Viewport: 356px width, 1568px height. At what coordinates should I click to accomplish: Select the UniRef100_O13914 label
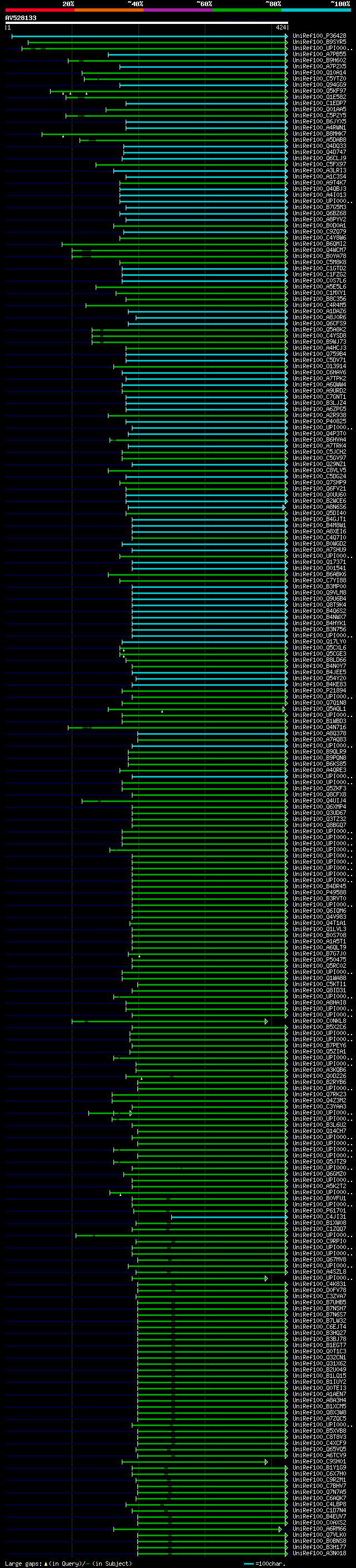[x=319, y=367]
